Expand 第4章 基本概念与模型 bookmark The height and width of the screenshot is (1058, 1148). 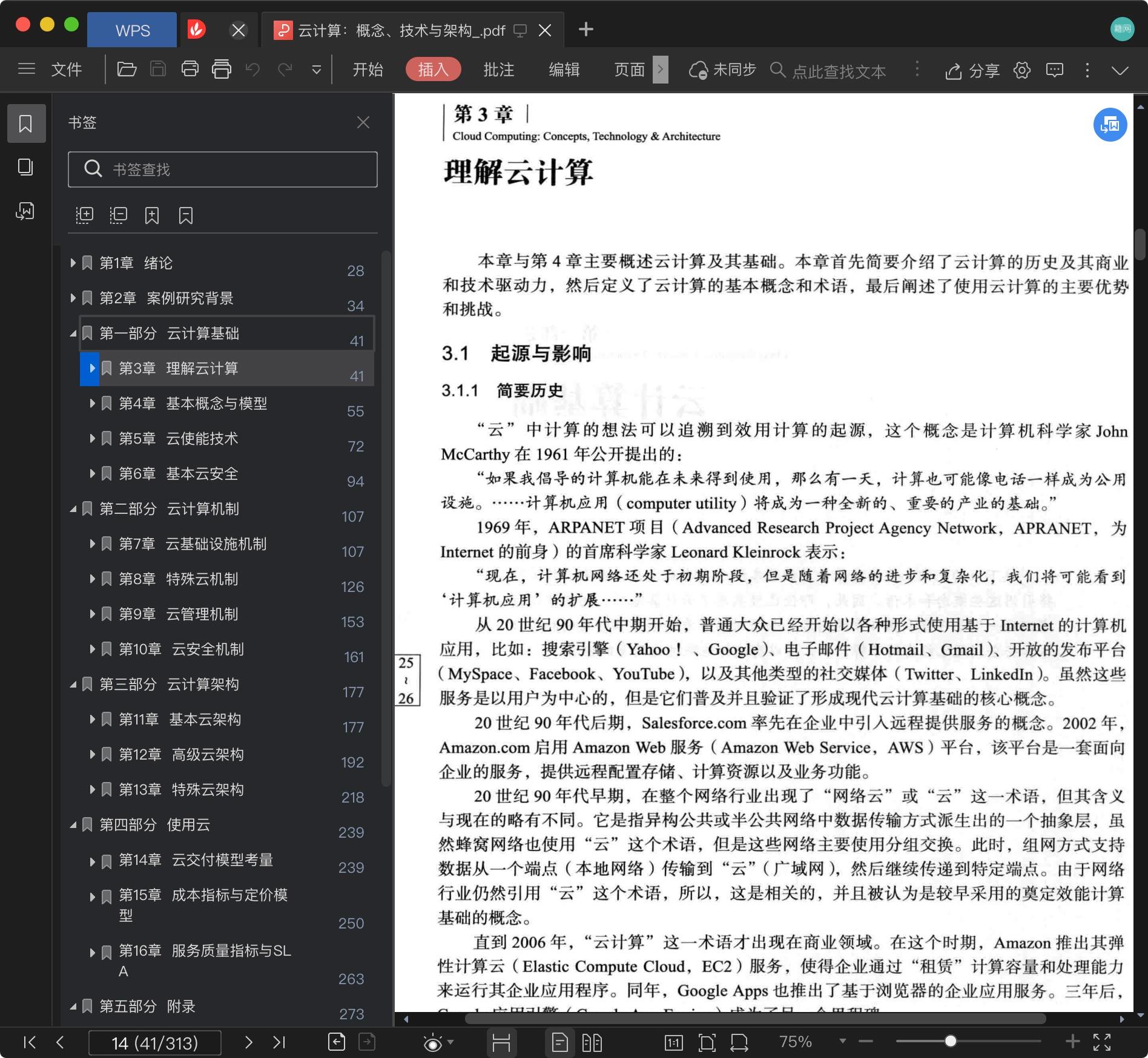(x=93, y=403)
